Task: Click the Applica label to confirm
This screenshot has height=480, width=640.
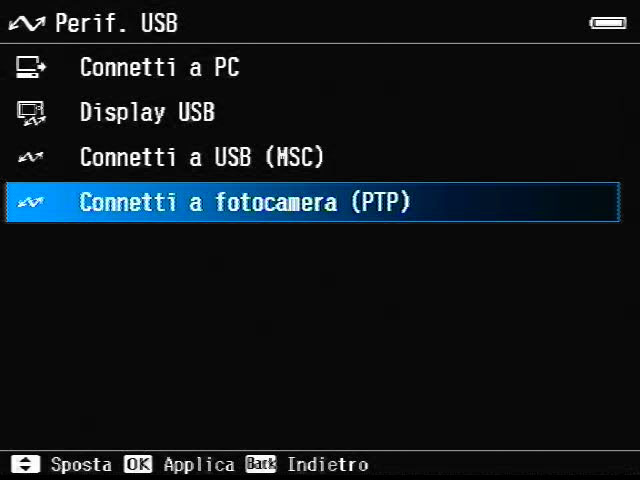Action: [x=199, y=465]
